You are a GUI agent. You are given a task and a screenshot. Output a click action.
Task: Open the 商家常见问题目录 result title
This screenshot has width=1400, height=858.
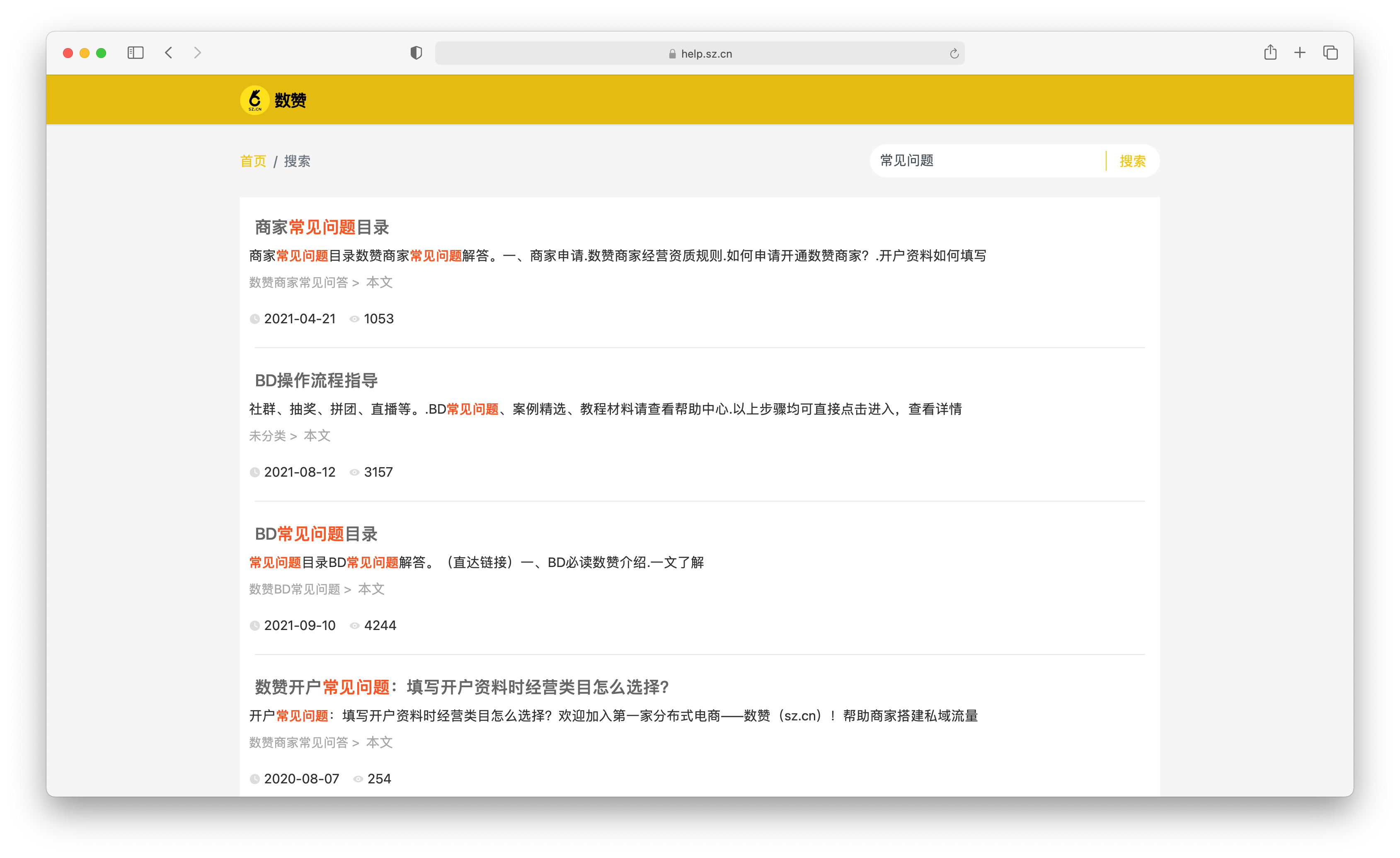point(322,227)
